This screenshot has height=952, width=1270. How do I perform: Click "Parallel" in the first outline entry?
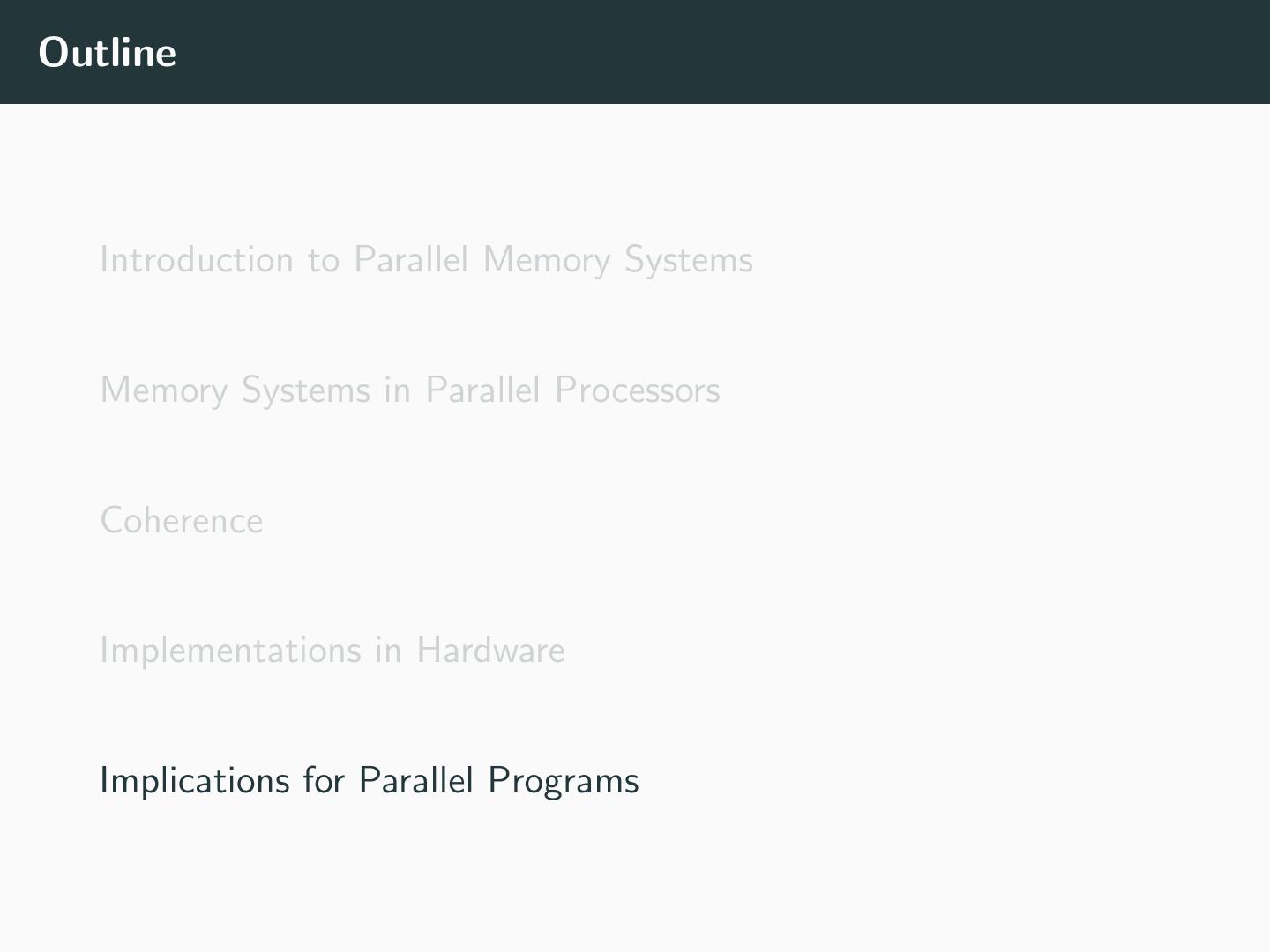pyautogui.click(x=411, y=260)
